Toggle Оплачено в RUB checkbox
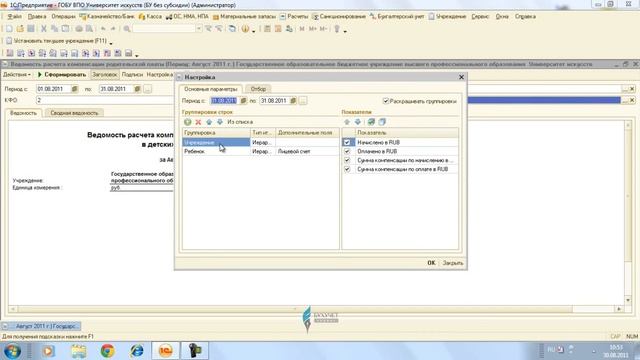Image resolution: width=640 pixels, height=360 pixels. (347, 151)
